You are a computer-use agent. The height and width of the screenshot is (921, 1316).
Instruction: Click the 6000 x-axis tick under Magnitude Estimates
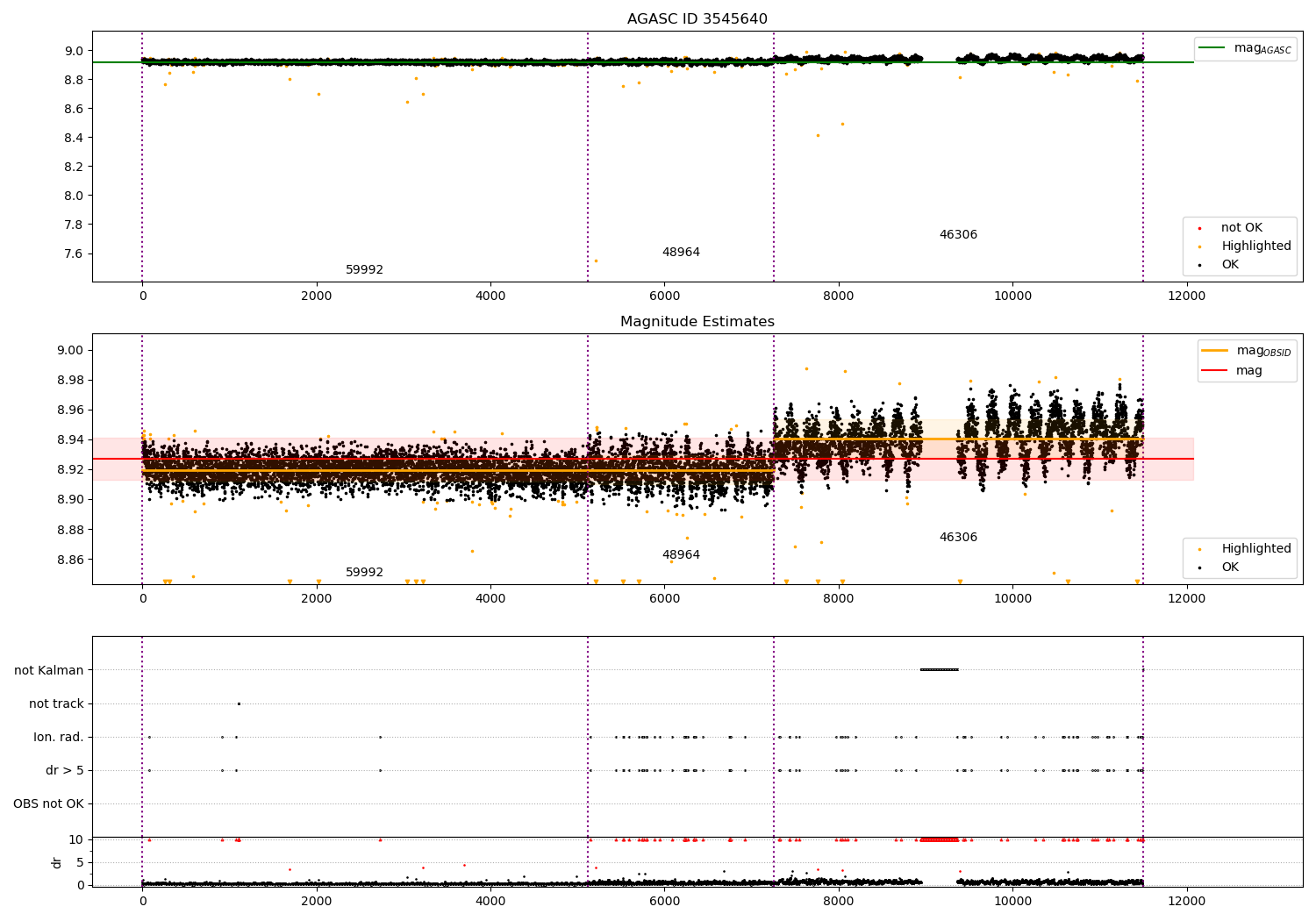coord(664,599)
